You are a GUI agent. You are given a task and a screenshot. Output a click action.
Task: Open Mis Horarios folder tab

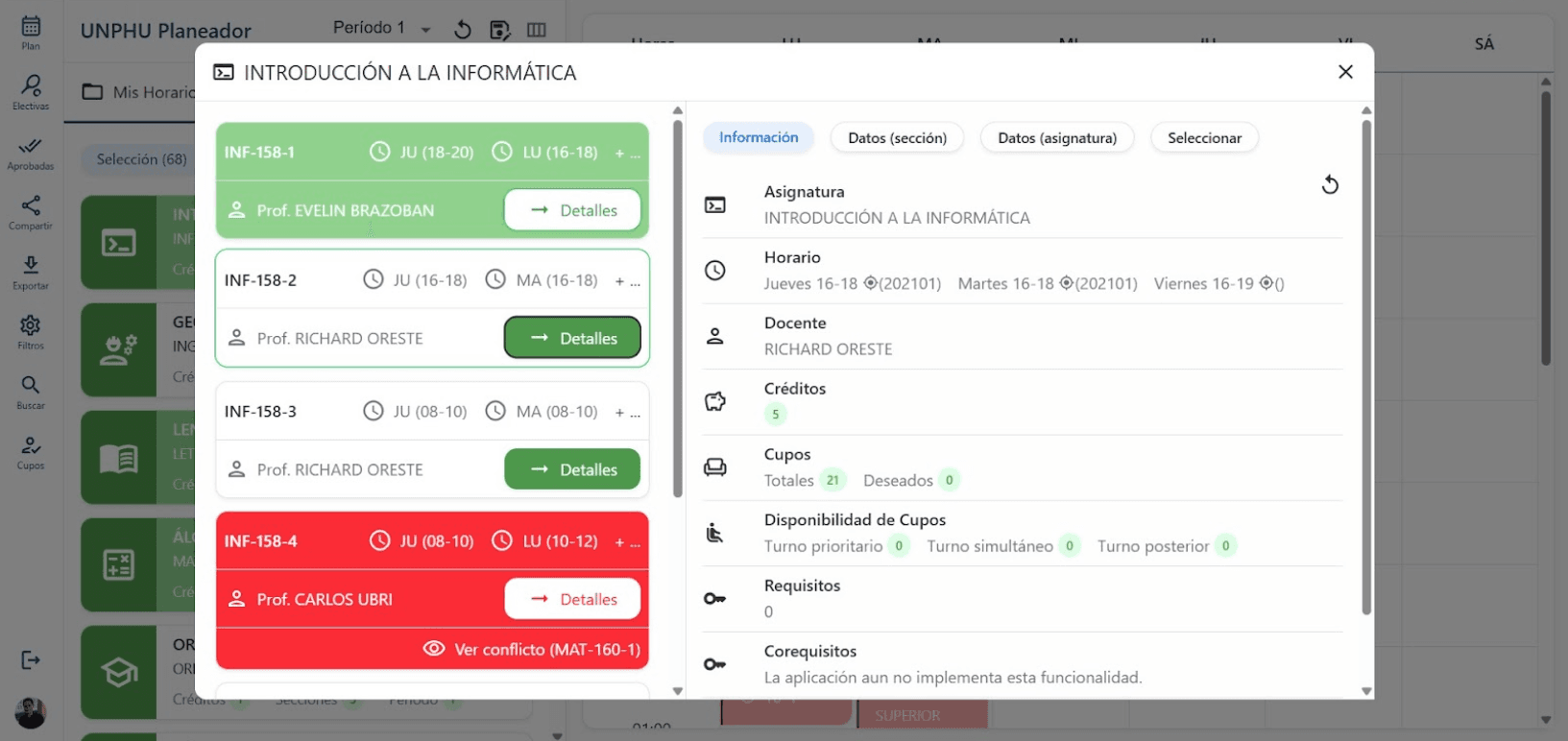140,92
